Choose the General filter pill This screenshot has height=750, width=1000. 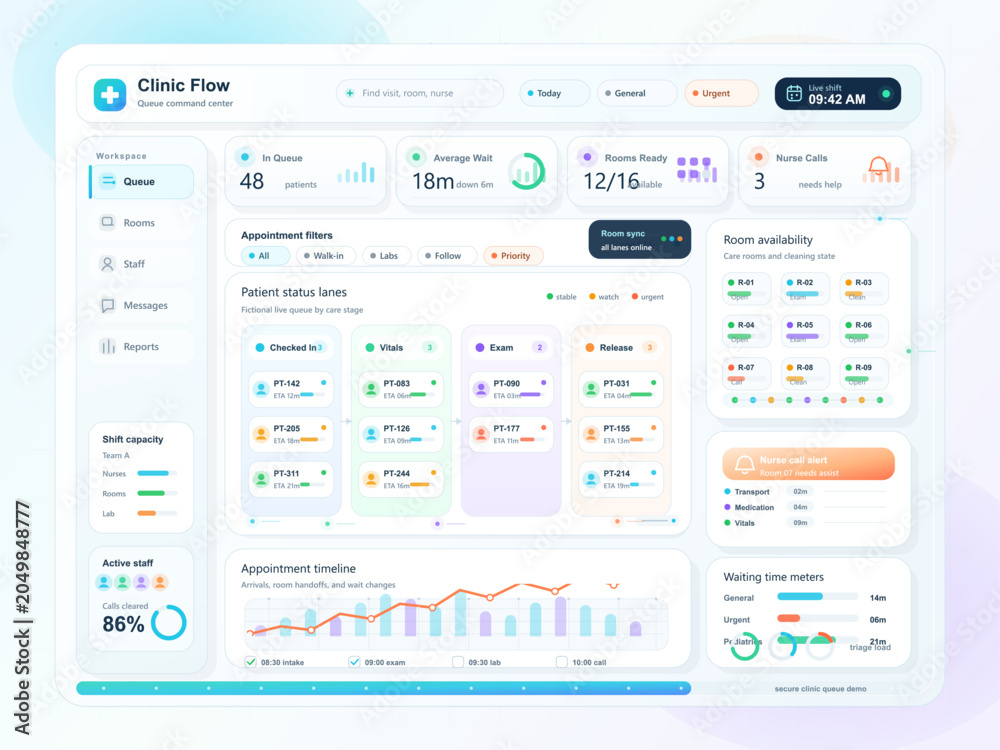(x=637, y=93)
